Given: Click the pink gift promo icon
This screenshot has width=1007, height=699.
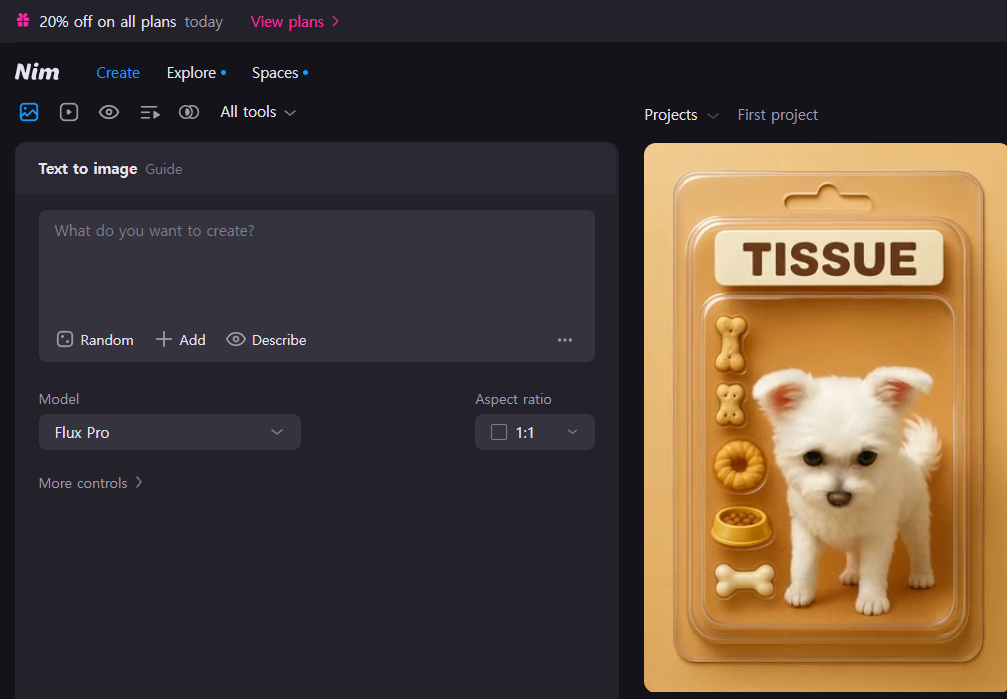Looking at the screenshot, I should click(x=23, y=21).
